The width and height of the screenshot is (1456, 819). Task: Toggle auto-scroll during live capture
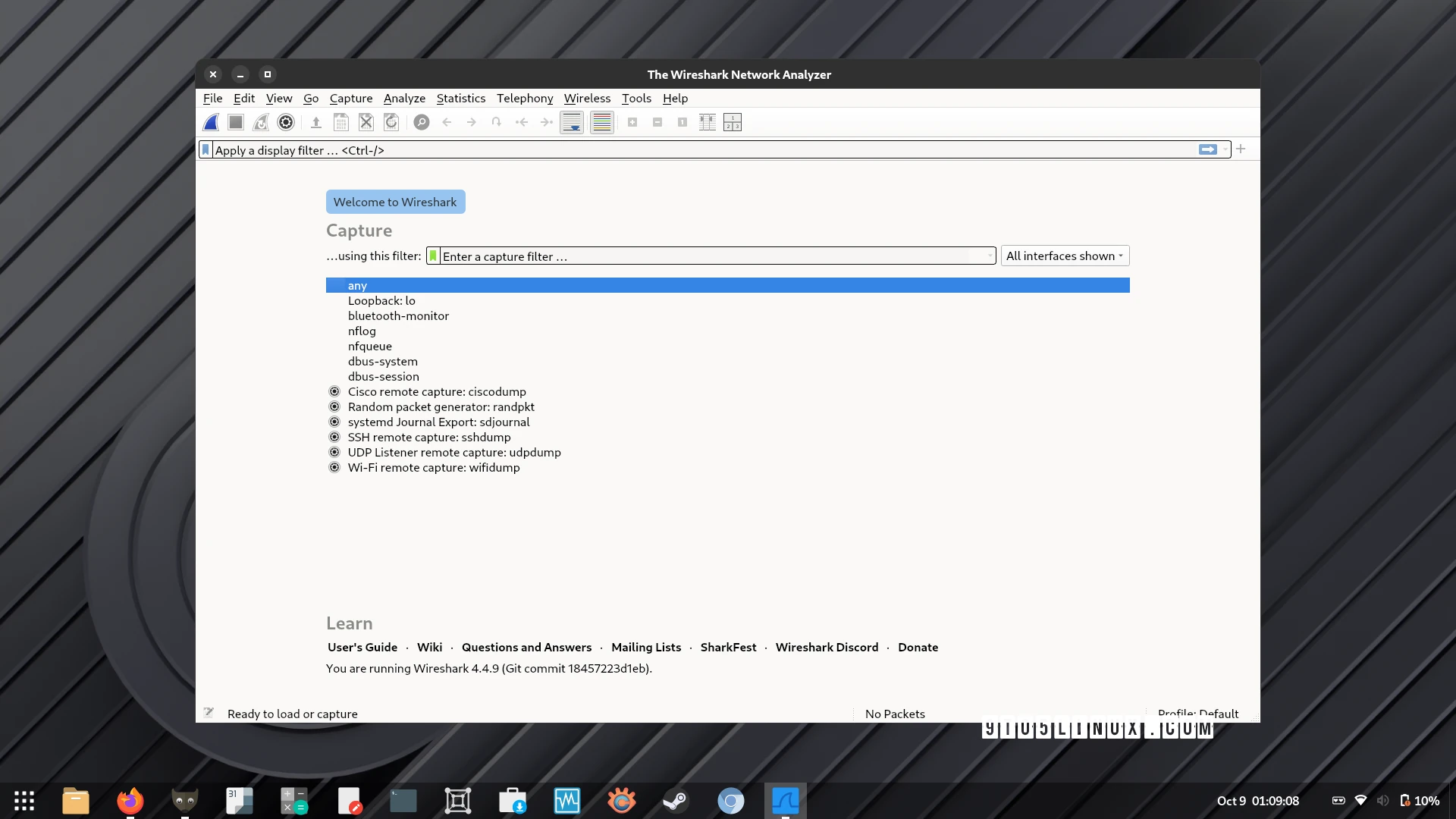572,122
